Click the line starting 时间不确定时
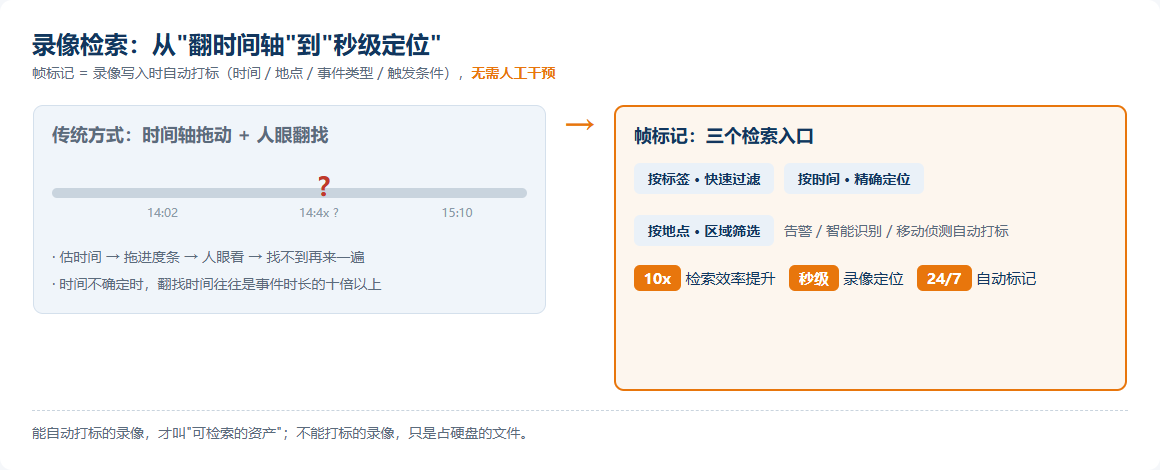 217,283
